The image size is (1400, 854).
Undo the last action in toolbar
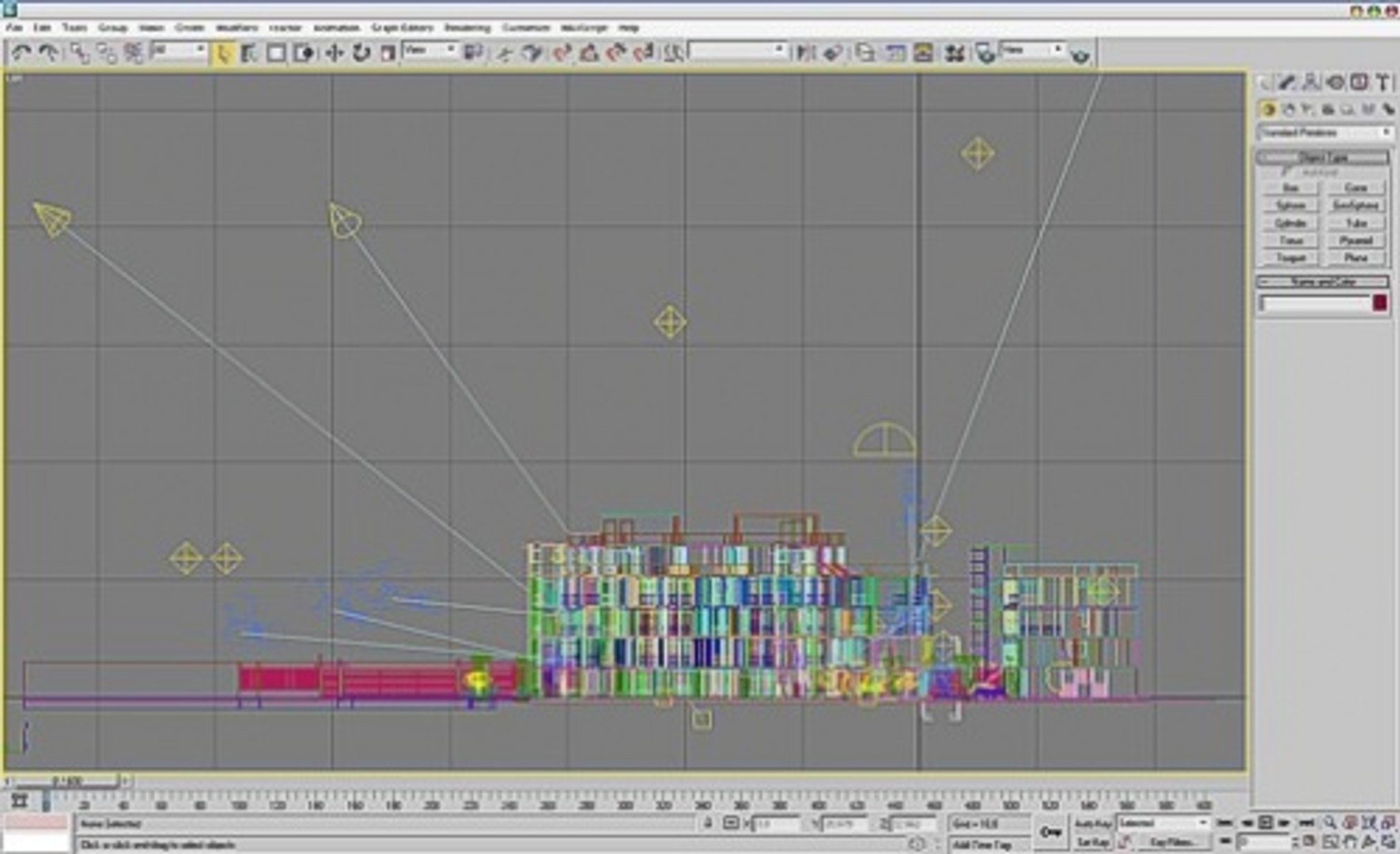coord(21,53)
